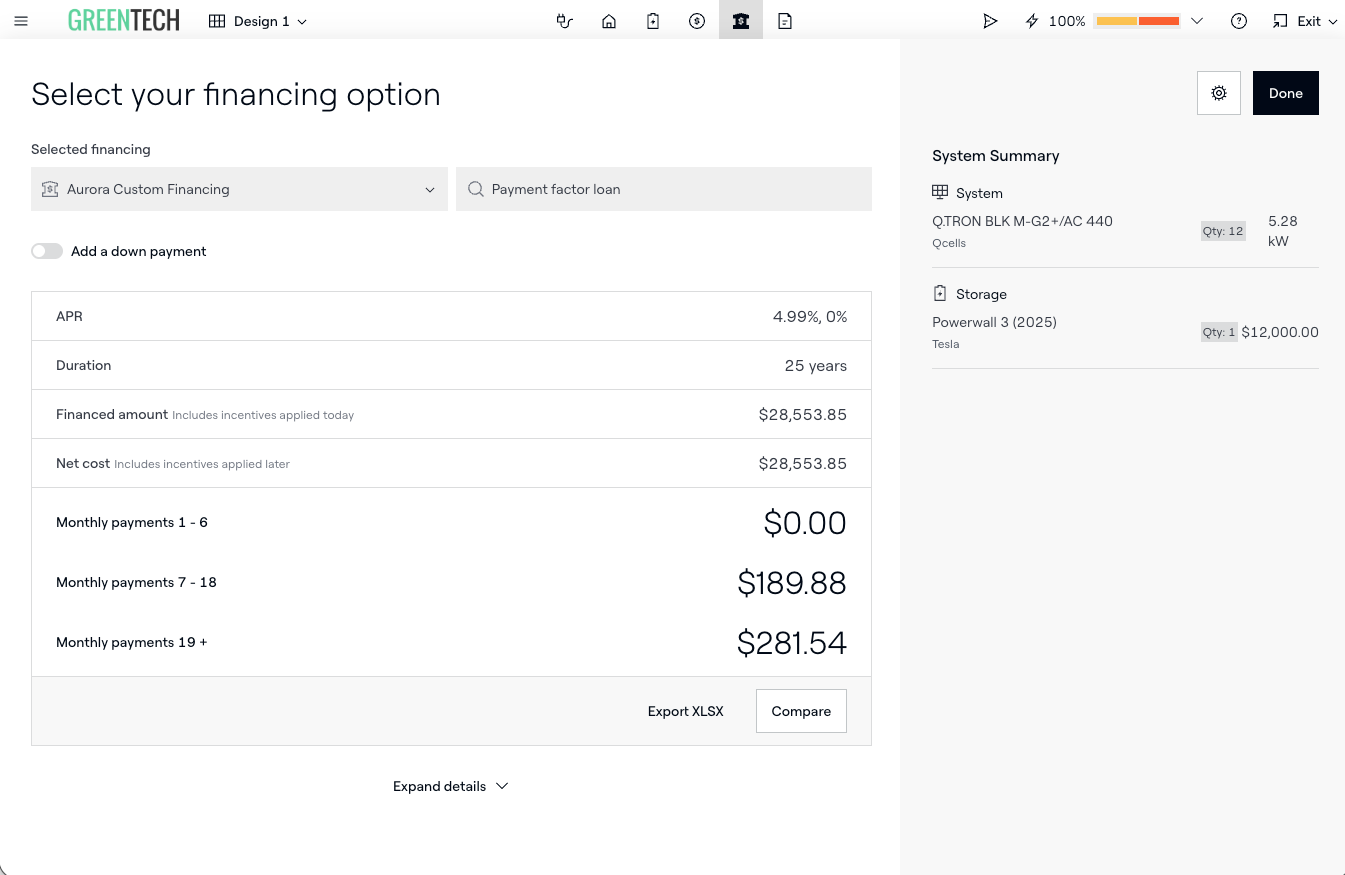Click the Monthly payments 1 - 6 label

[132, 522]
